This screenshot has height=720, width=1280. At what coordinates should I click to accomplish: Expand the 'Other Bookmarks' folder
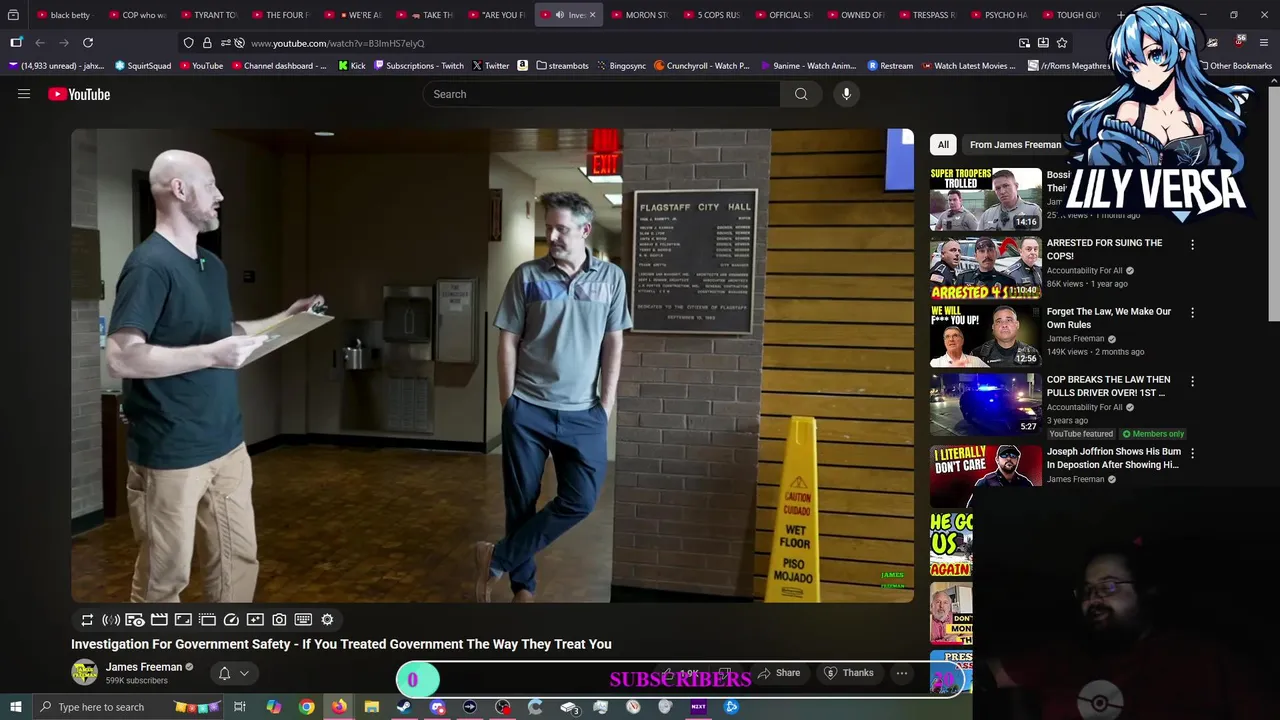(1234, 66)
